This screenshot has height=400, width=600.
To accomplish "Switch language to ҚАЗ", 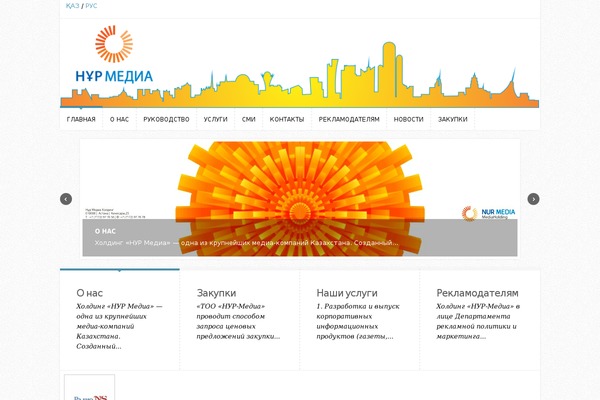I will point(72,6).
